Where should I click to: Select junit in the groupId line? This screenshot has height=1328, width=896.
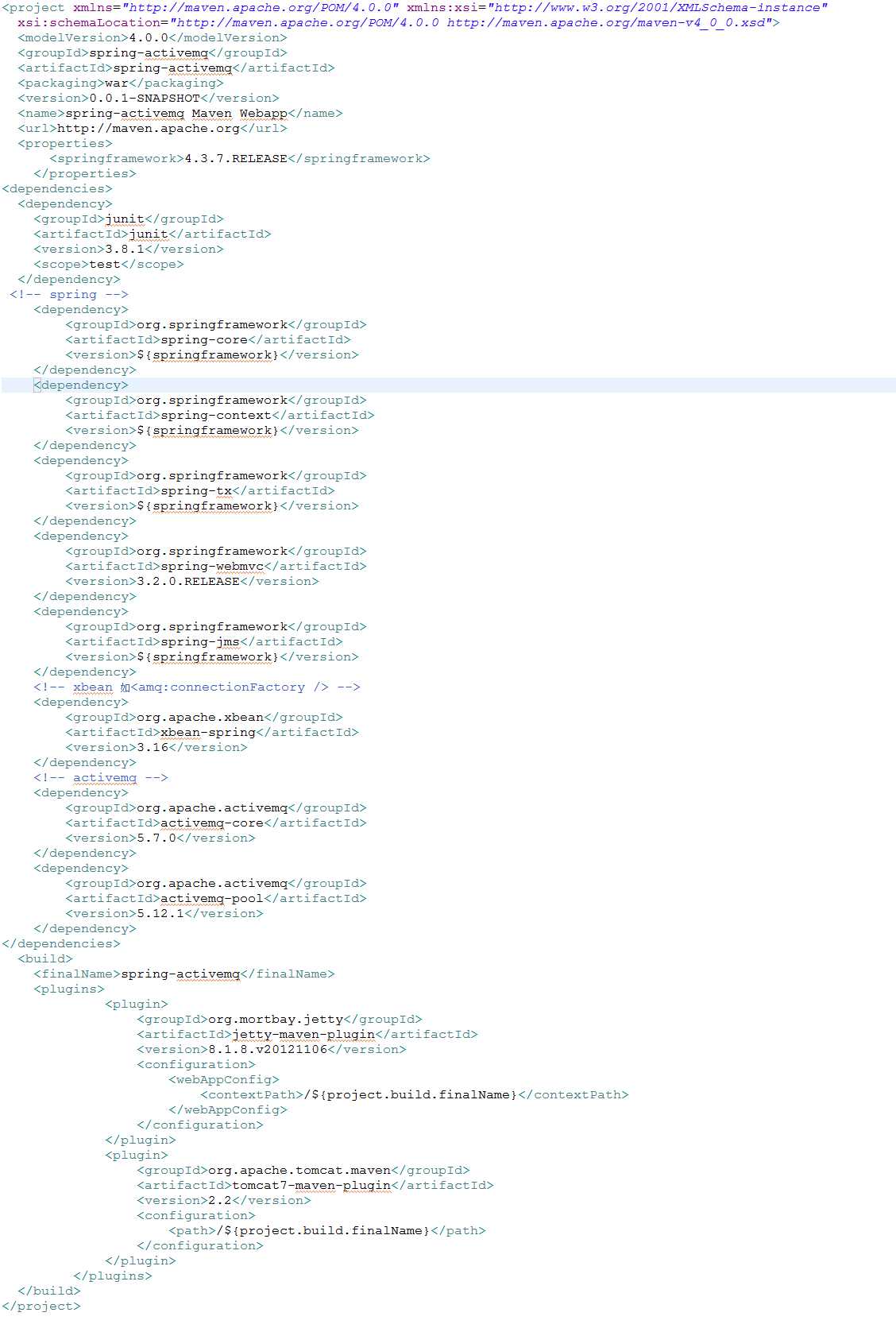(x=125, y=219)
